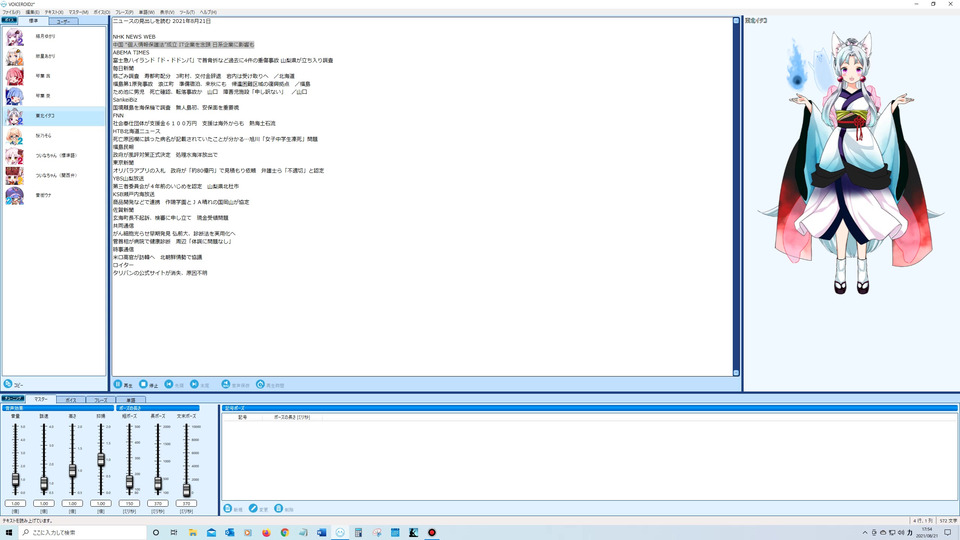Click the 記号 column header
The image size is (960, 540).
tap(242, 417)
